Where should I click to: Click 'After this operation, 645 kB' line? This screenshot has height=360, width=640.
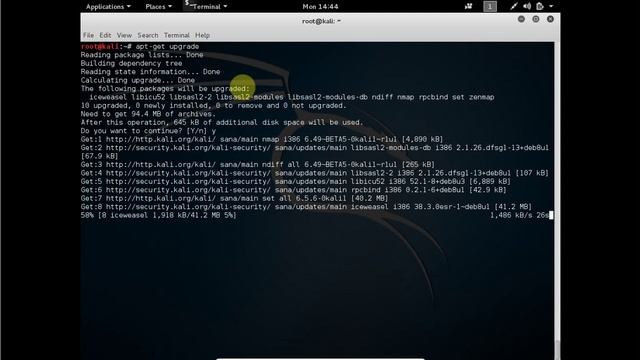pyautogui.click(x=222, y=122)
